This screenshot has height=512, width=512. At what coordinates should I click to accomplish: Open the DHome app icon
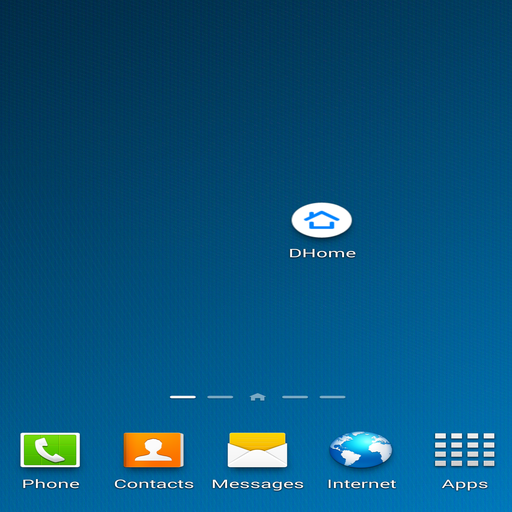[x=322, y=220]
